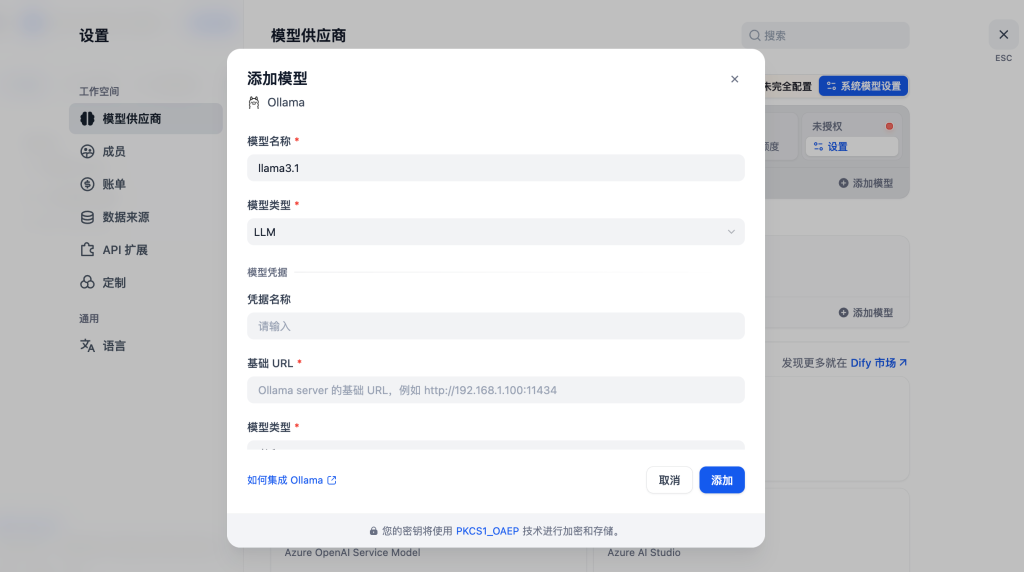Click the 语言 translate icon
The width and height of the screenshot is (1024, 572).
[x=87, y=346]
